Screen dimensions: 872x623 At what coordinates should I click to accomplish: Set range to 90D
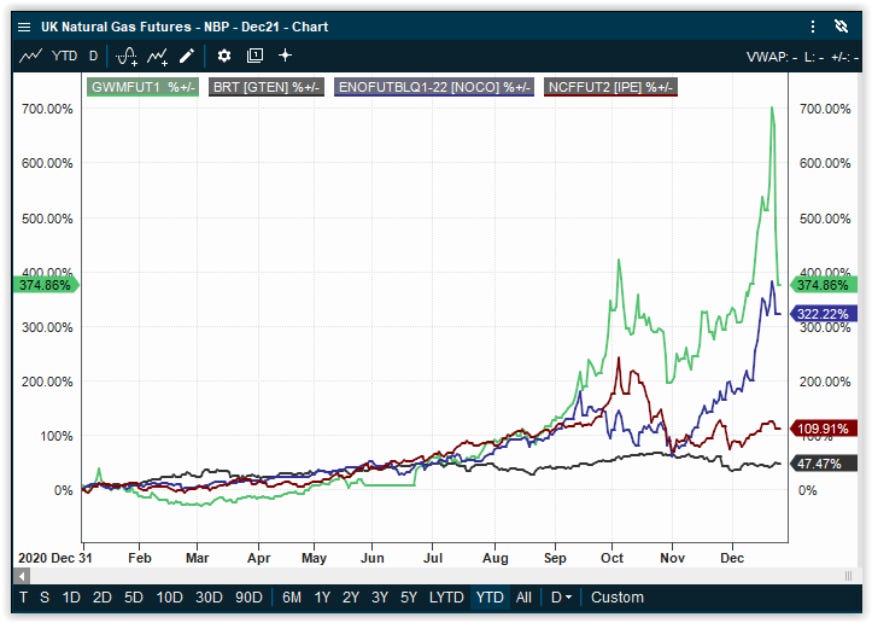pos(249,597)
